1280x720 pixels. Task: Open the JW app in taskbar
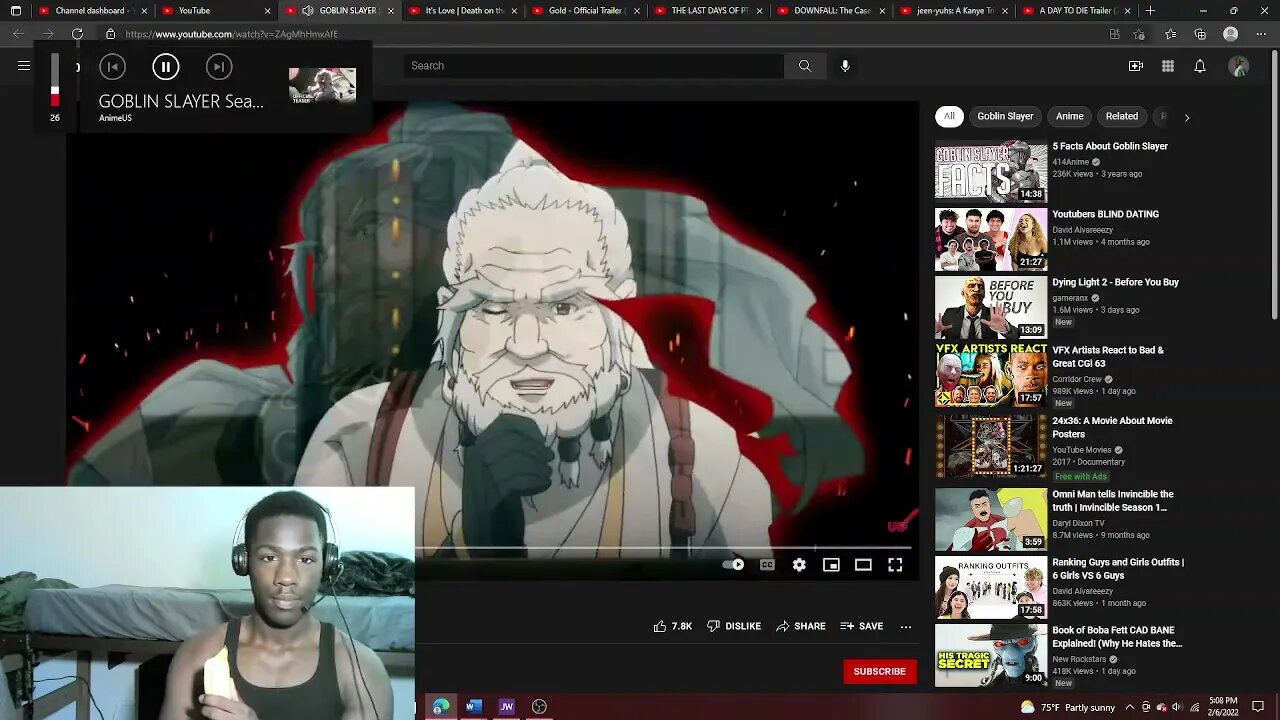point(507,707)
